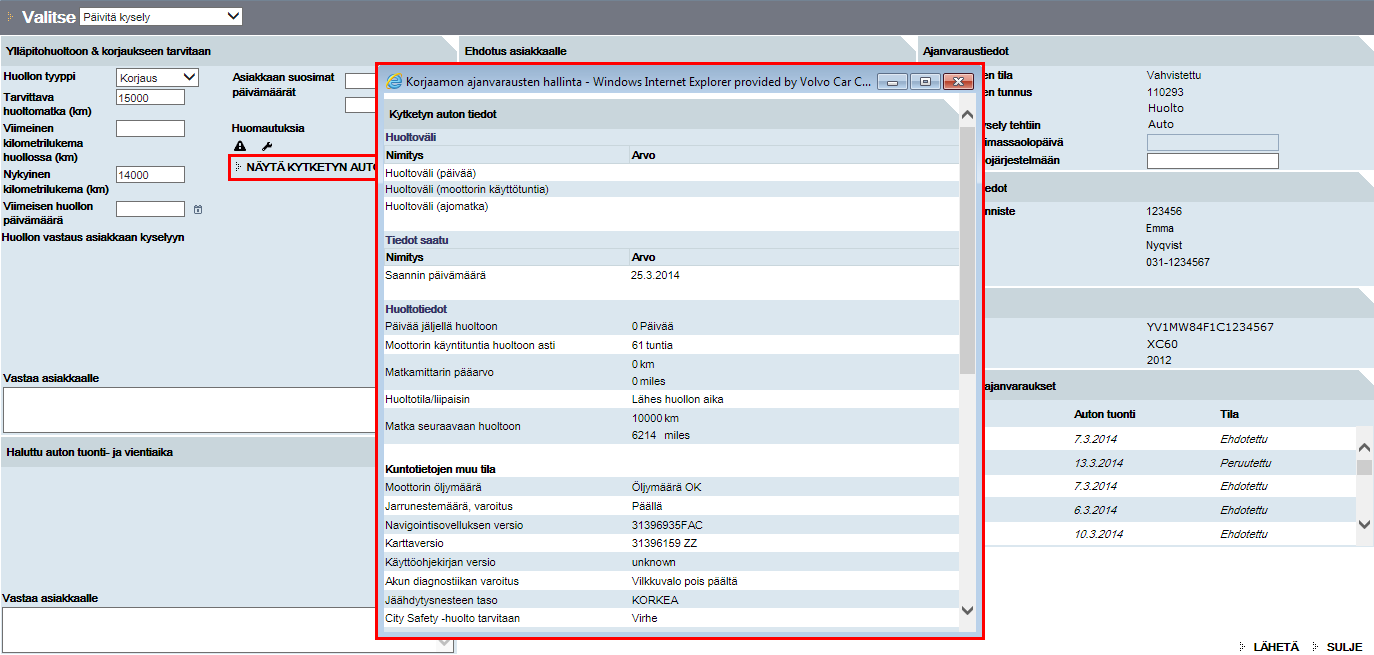
Task: Click the Karttaversio value 31396159 ZZ
Action: click(x=664, y=544)
